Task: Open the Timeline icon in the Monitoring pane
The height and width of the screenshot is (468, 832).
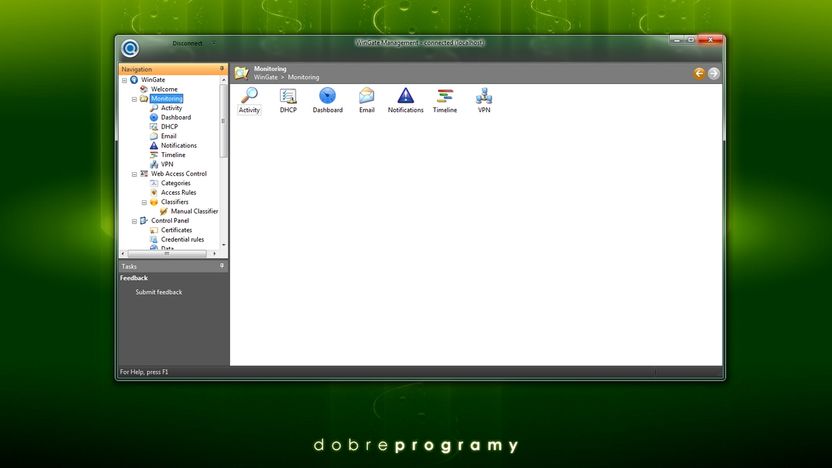Action: (x=445, y=100)
